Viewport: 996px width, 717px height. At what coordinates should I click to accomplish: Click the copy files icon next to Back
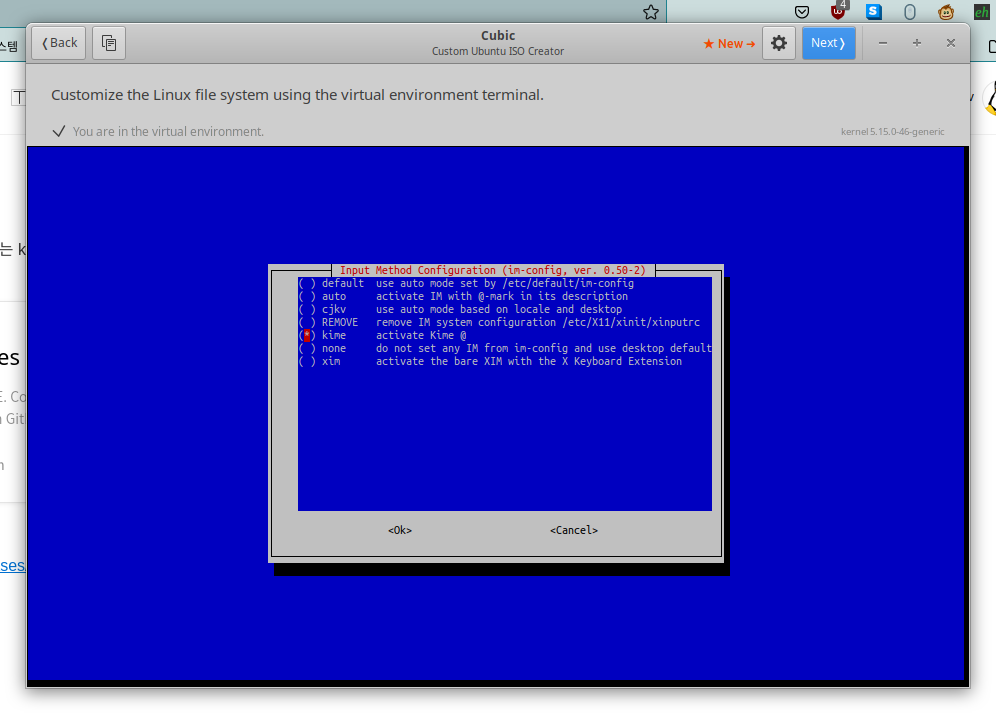[109, 43]
